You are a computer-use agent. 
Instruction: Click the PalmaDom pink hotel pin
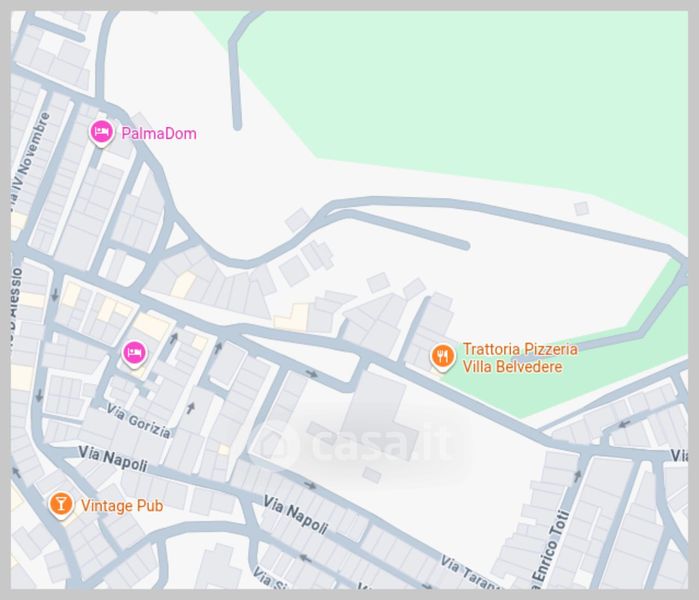(x=101, y=132)
